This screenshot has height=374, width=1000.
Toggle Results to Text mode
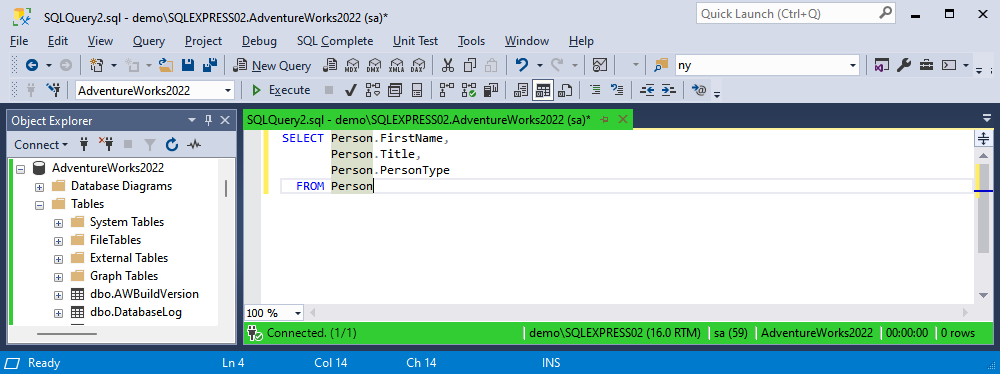(521, 90)
